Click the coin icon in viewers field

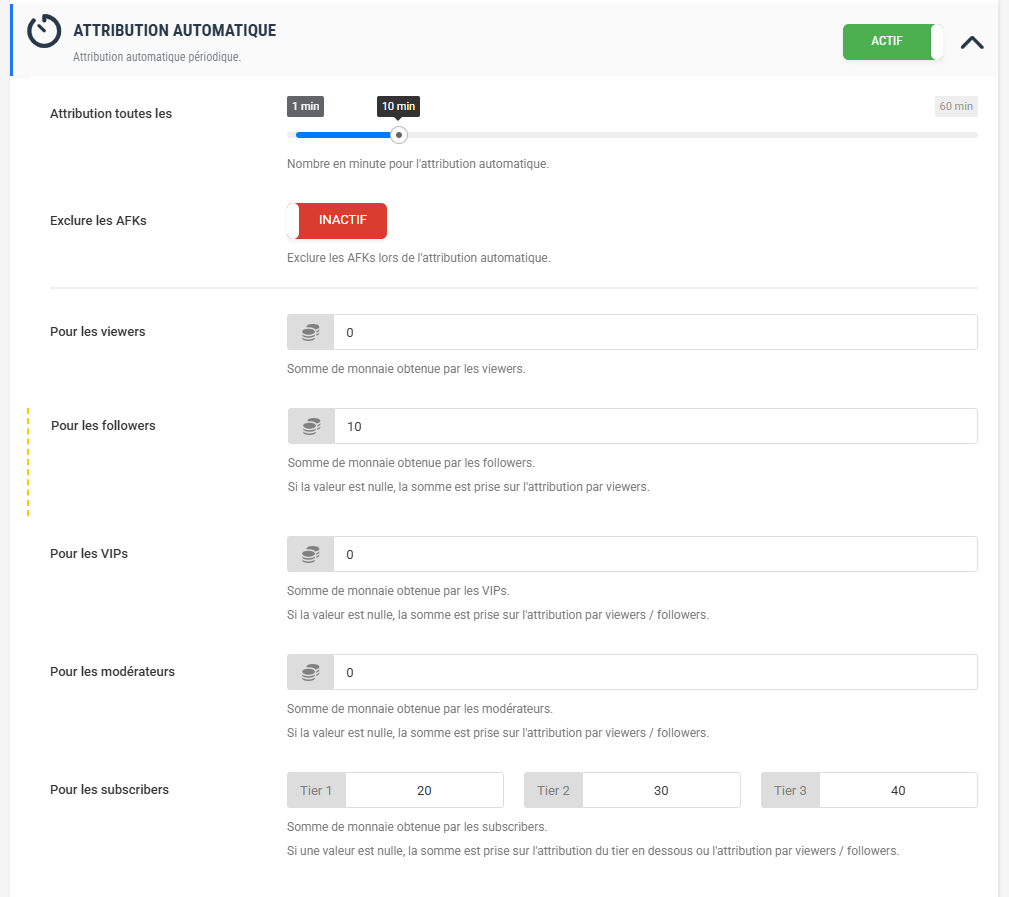pyautogui.click(x=310, y=332)
